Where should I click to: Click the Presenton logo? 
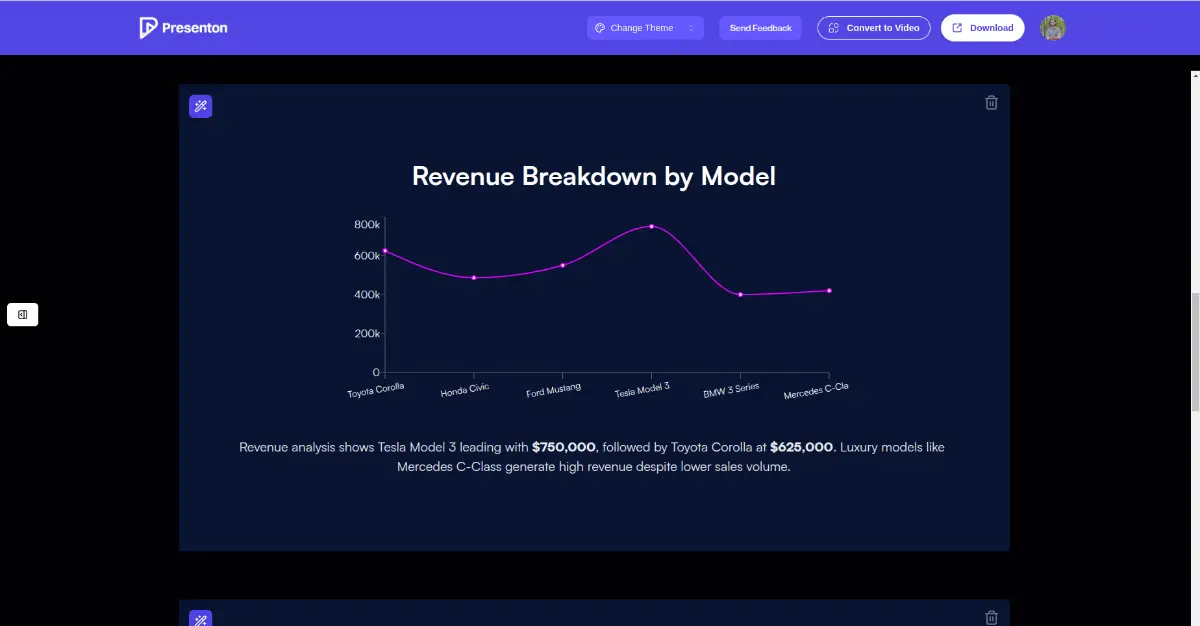183,28
